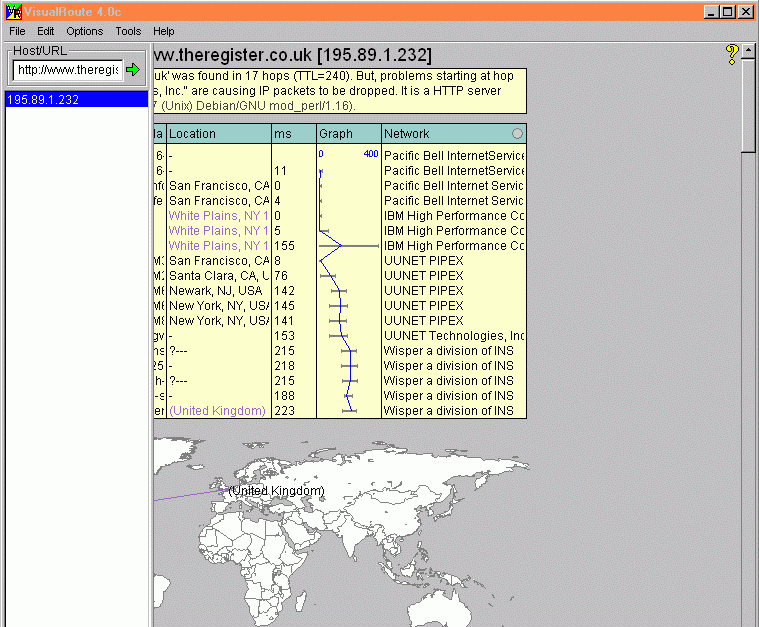
Task: Open the Options menu
Action: tap(85, 31)
